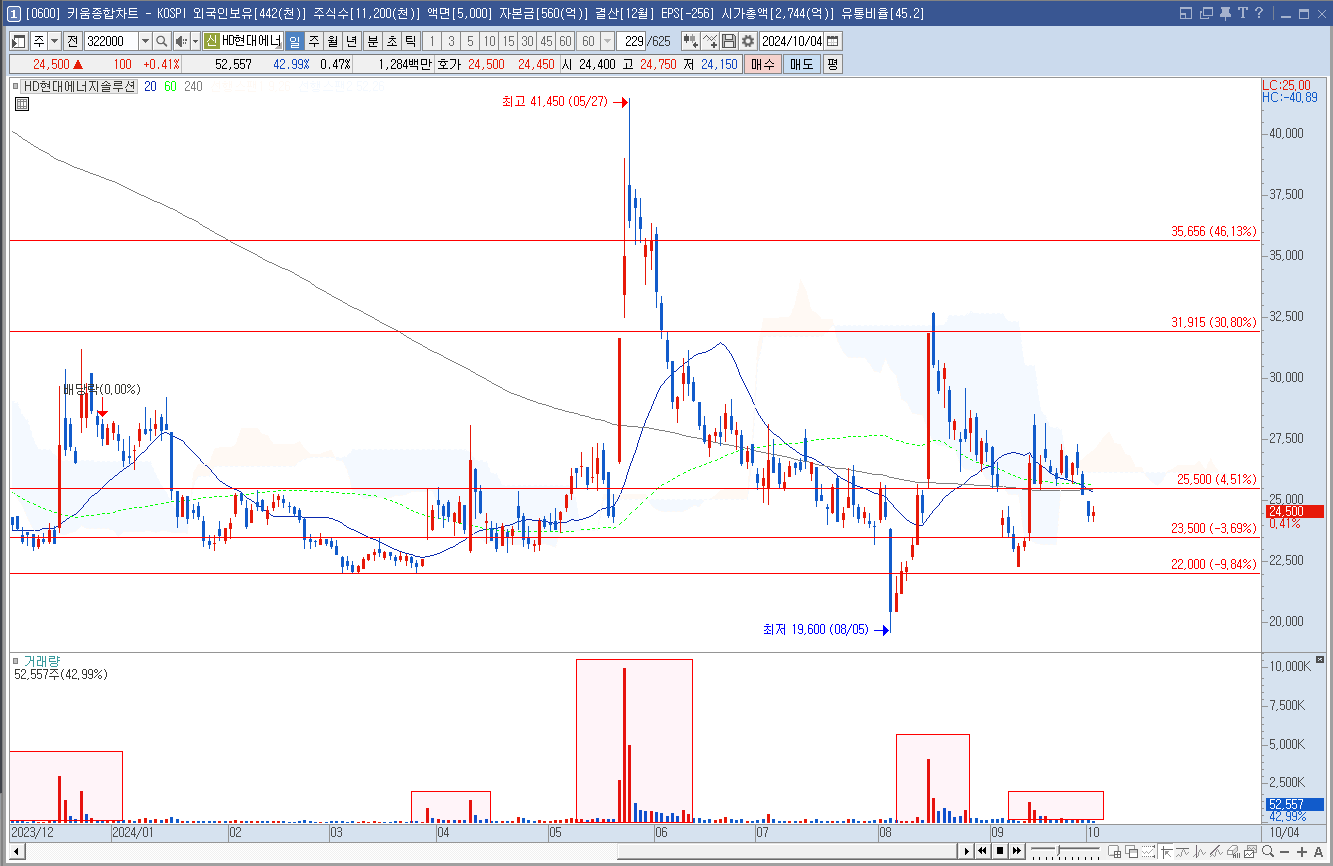Click the A auto-fit icon at bottom right
The height and width of the screenshot is (866, 1333).
coord(1318,851)
